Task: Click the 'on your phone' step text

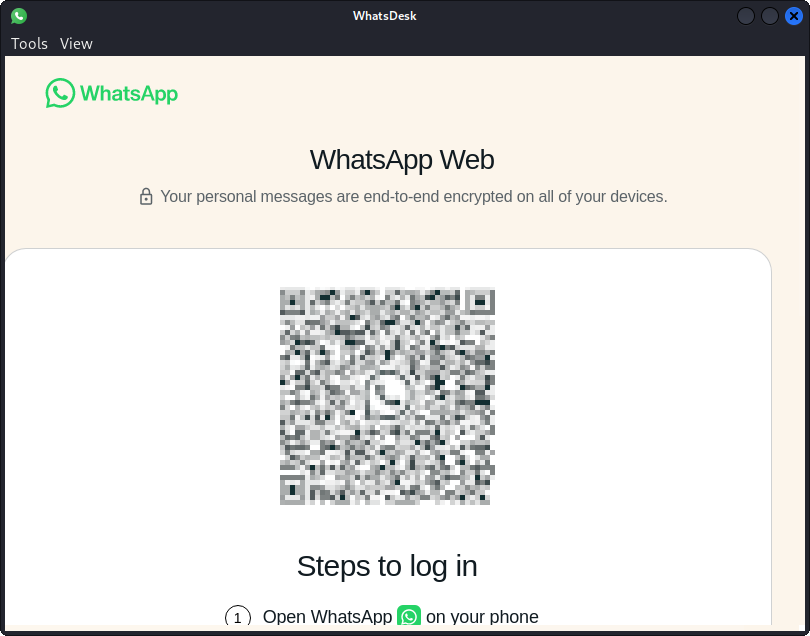Action: 482,616
